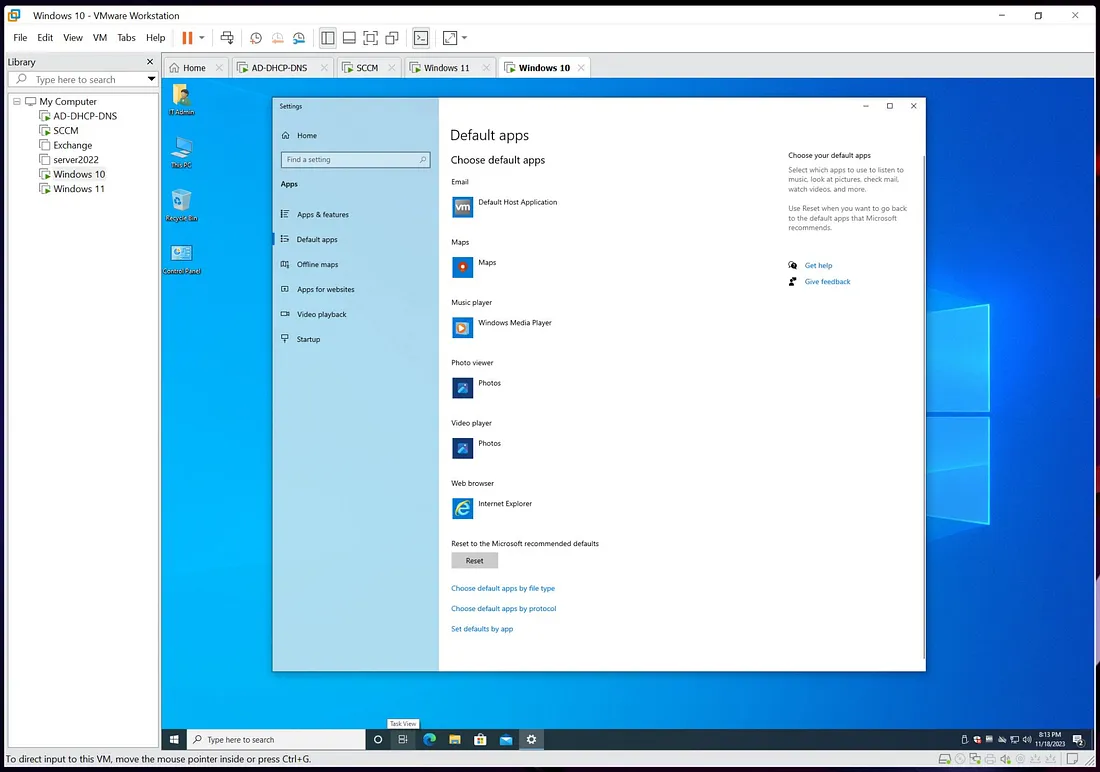Open the stretch guest dropdown arrow
The width and height of the screenshot is (1100, 772).
(x=464, y=38)
